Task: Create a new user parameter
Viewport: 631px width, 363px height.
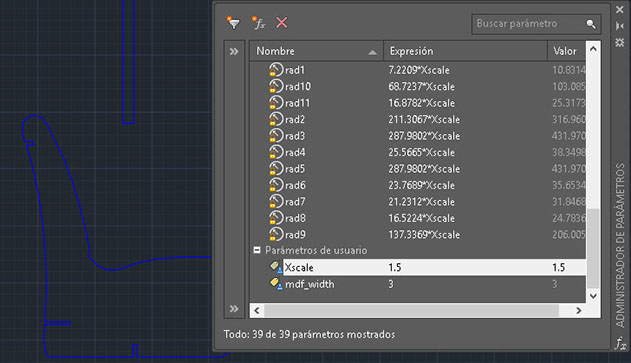Action: click(x=258, y=23)
